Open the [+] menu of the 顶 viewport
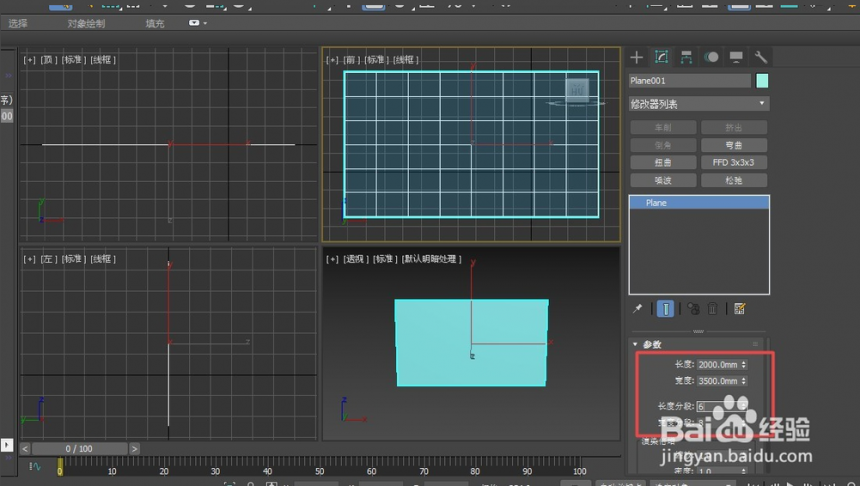 (30, 59)
